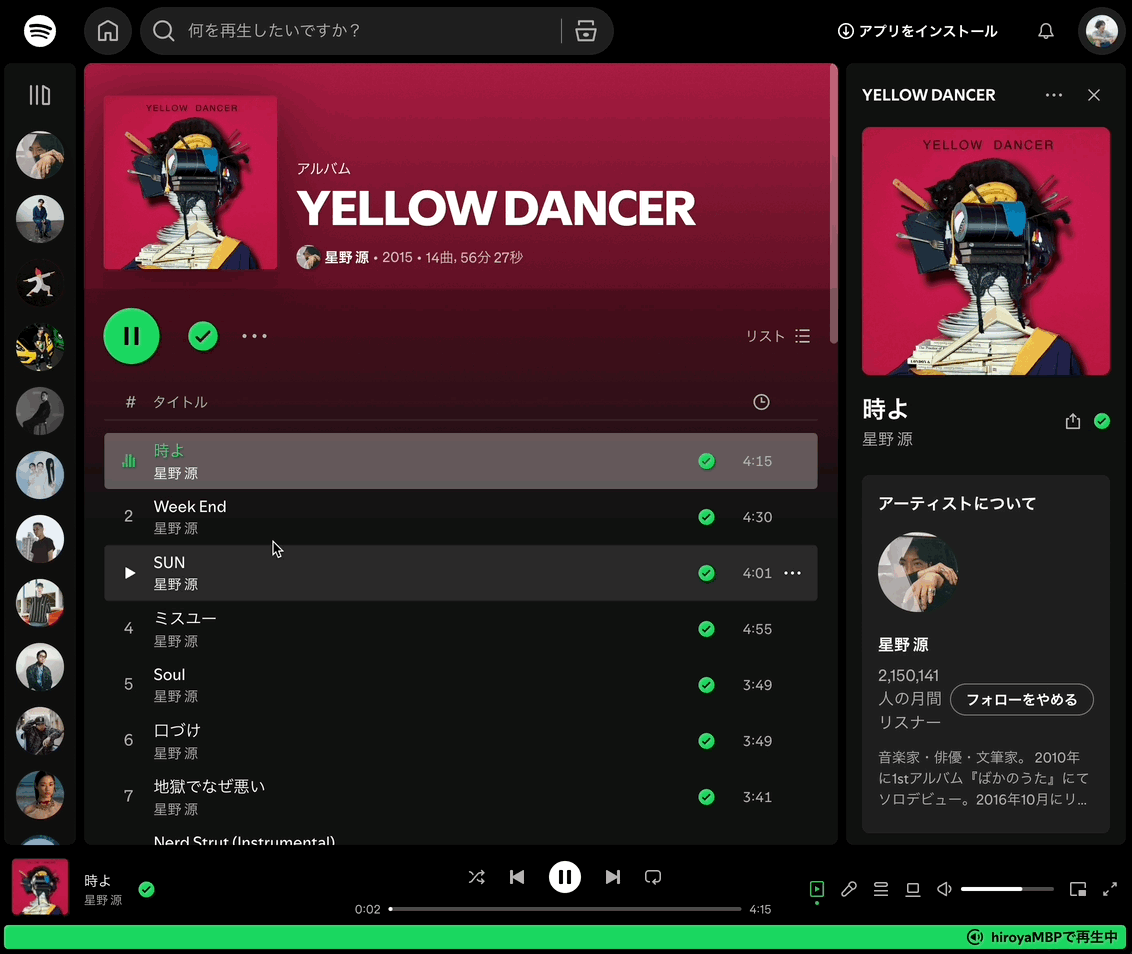1132x954 pixels.
Task: Open YELLOW DANCER album cover in header
Action: 190,183
